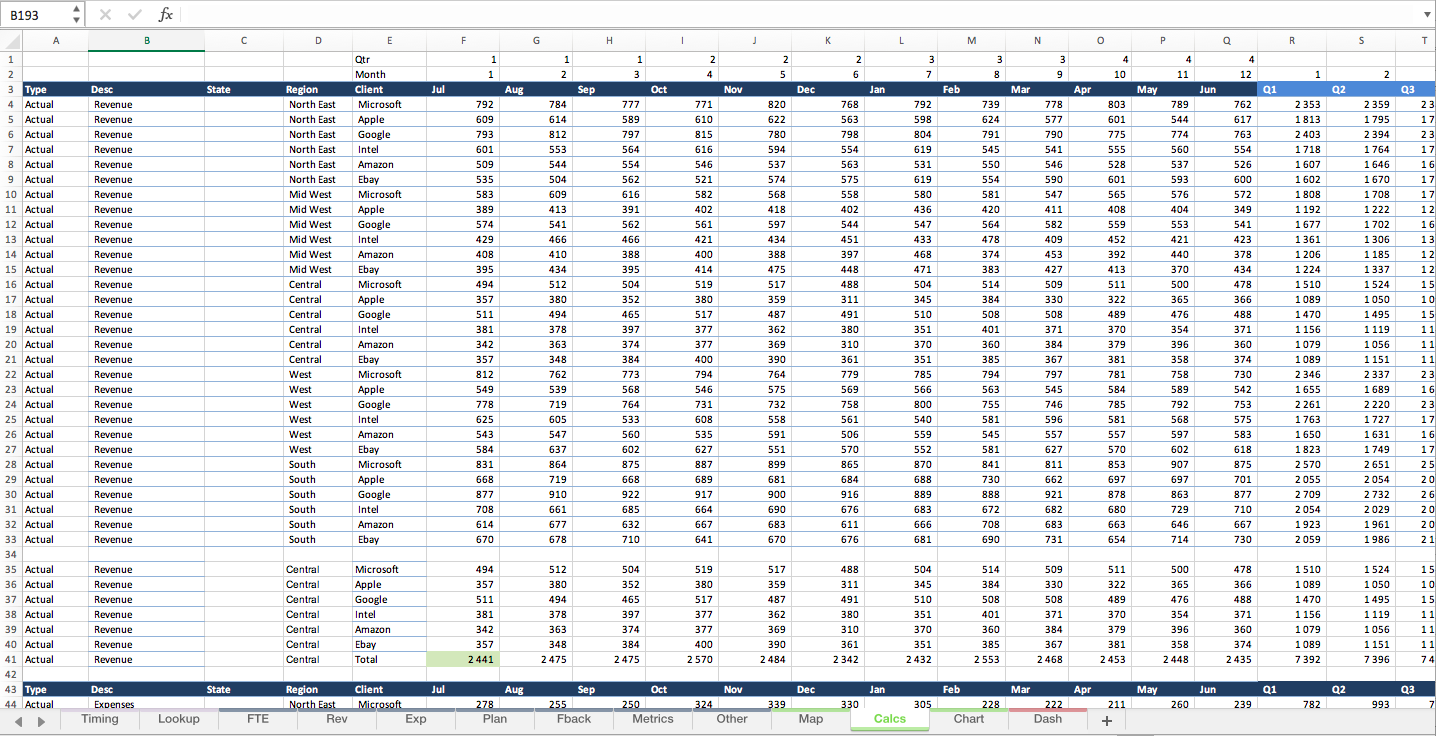Click the Q1 header cell in row 3

[x=1292, y=89]
